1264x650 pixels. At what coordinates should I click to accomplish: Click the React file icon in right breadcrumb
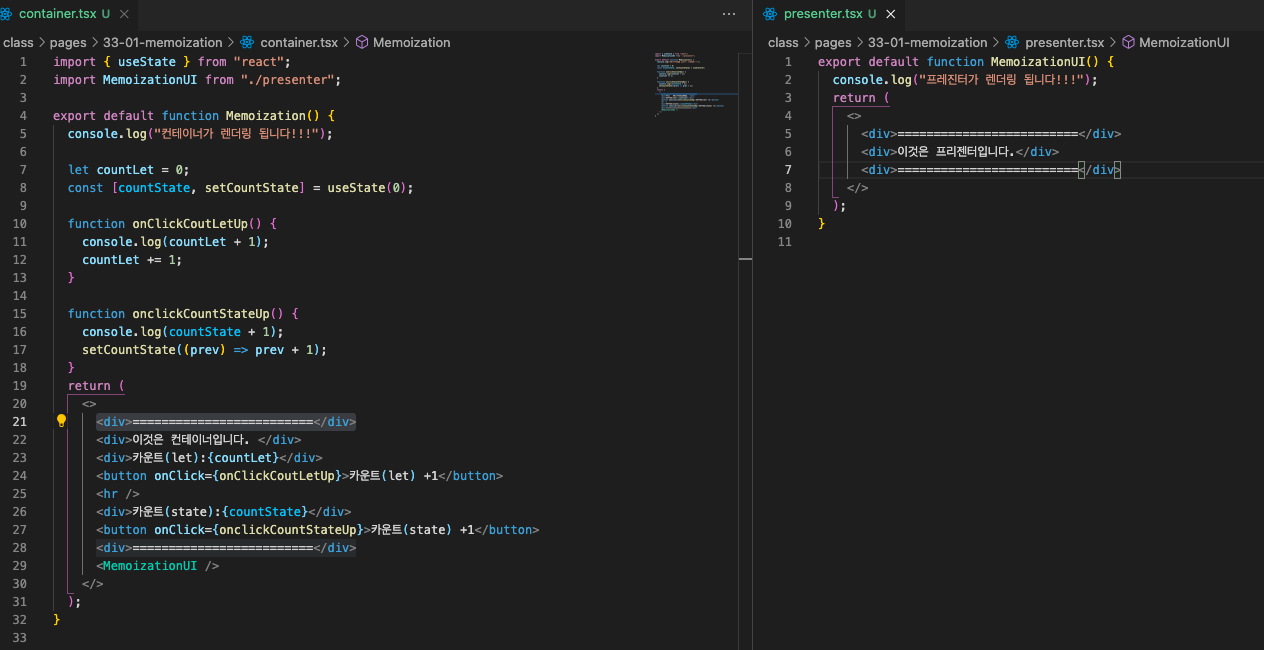tap(1012, 43)
